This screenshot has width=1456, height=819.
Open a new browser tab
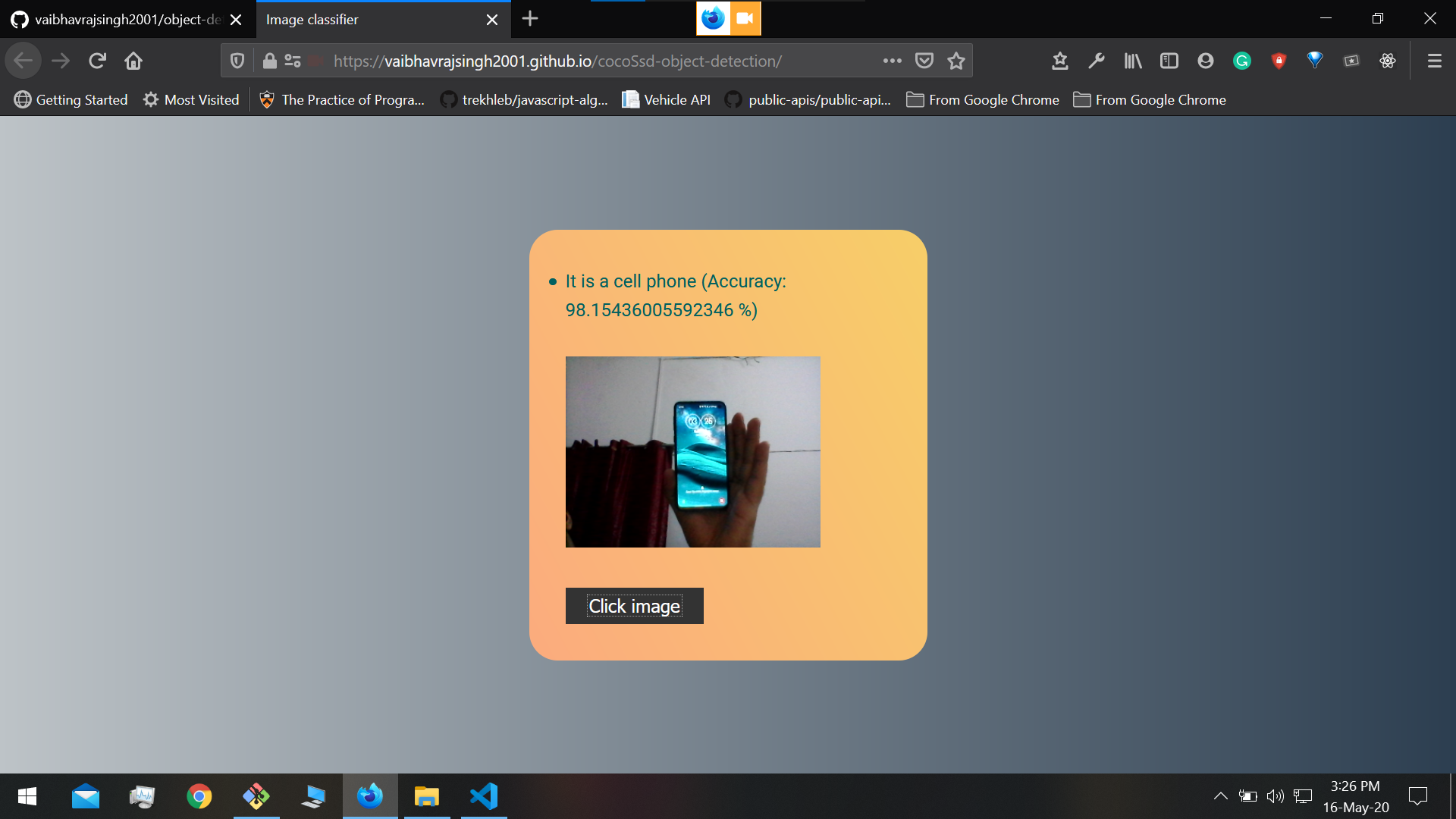click(x=530, y=19)
